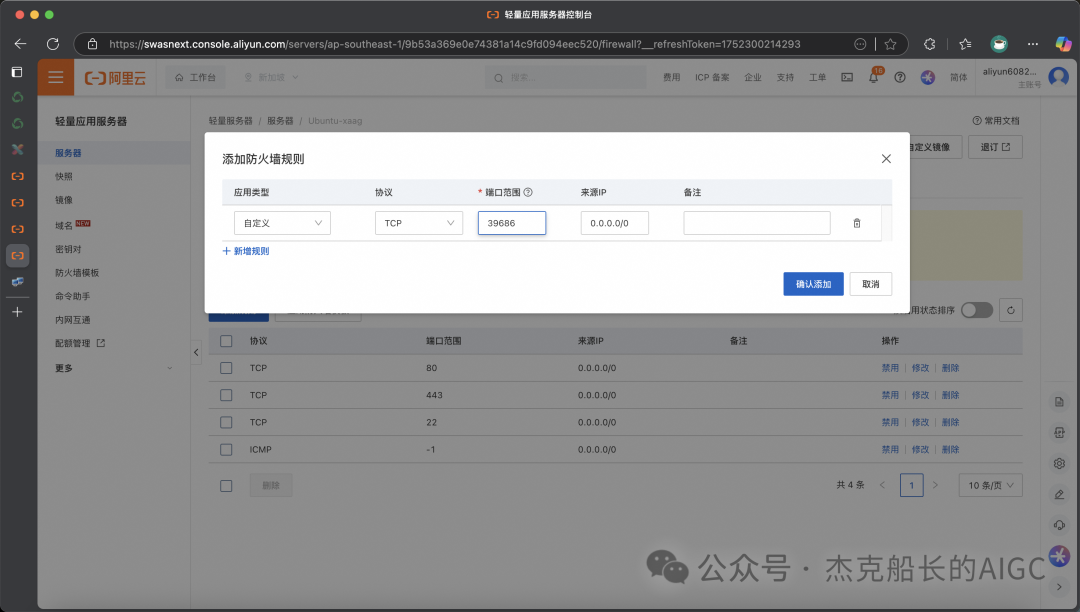
Task: Expand the 更多 sidebar section
Action: pos(114,368)
